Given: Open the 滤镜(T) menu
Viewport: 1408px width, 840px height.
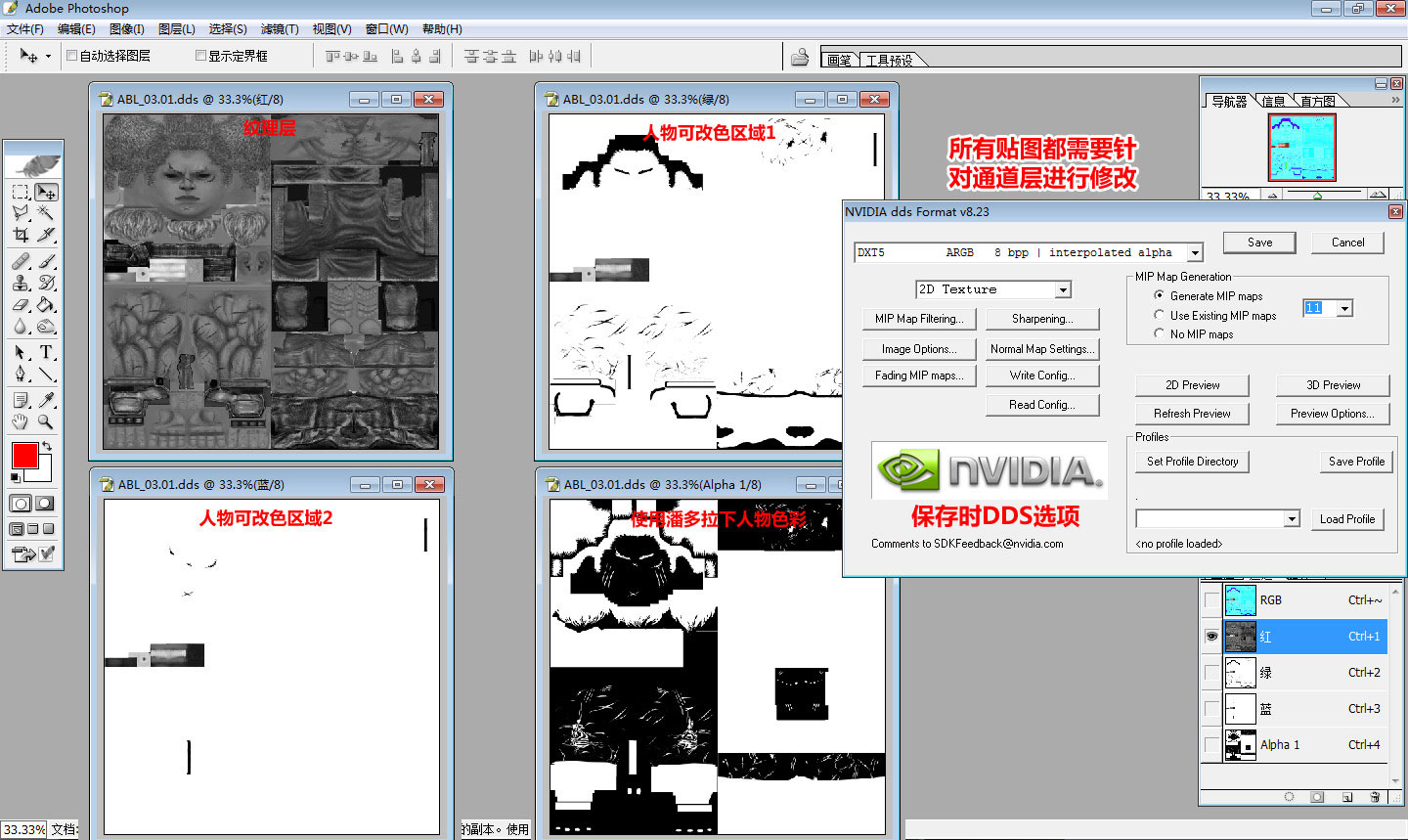Looking at the screenshot, I should pyautogui.click(x=280, y=29).
